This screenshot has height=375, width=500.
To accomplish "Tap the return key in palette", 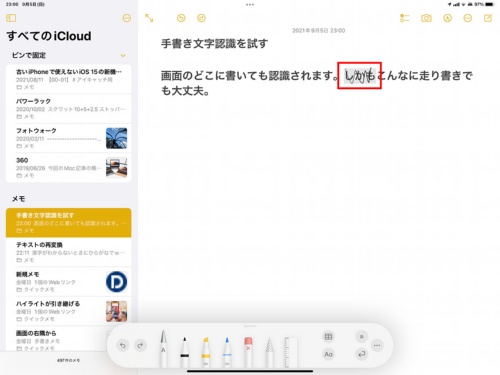I will (x=362, y=354).
